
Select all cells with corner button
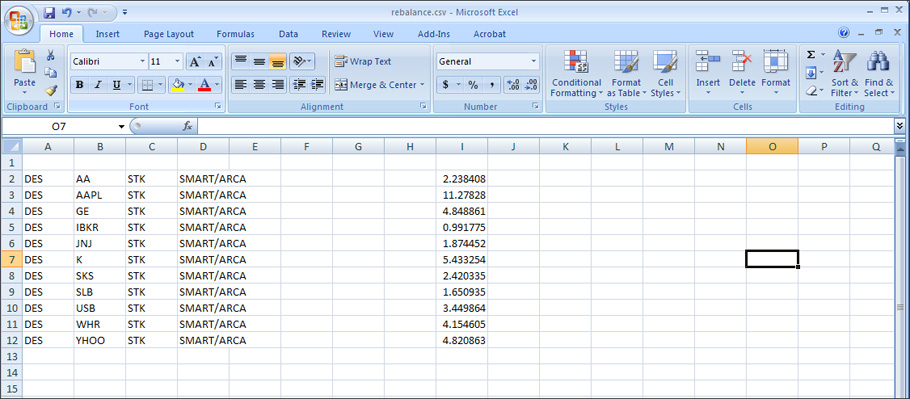click(x=12, y=146)
